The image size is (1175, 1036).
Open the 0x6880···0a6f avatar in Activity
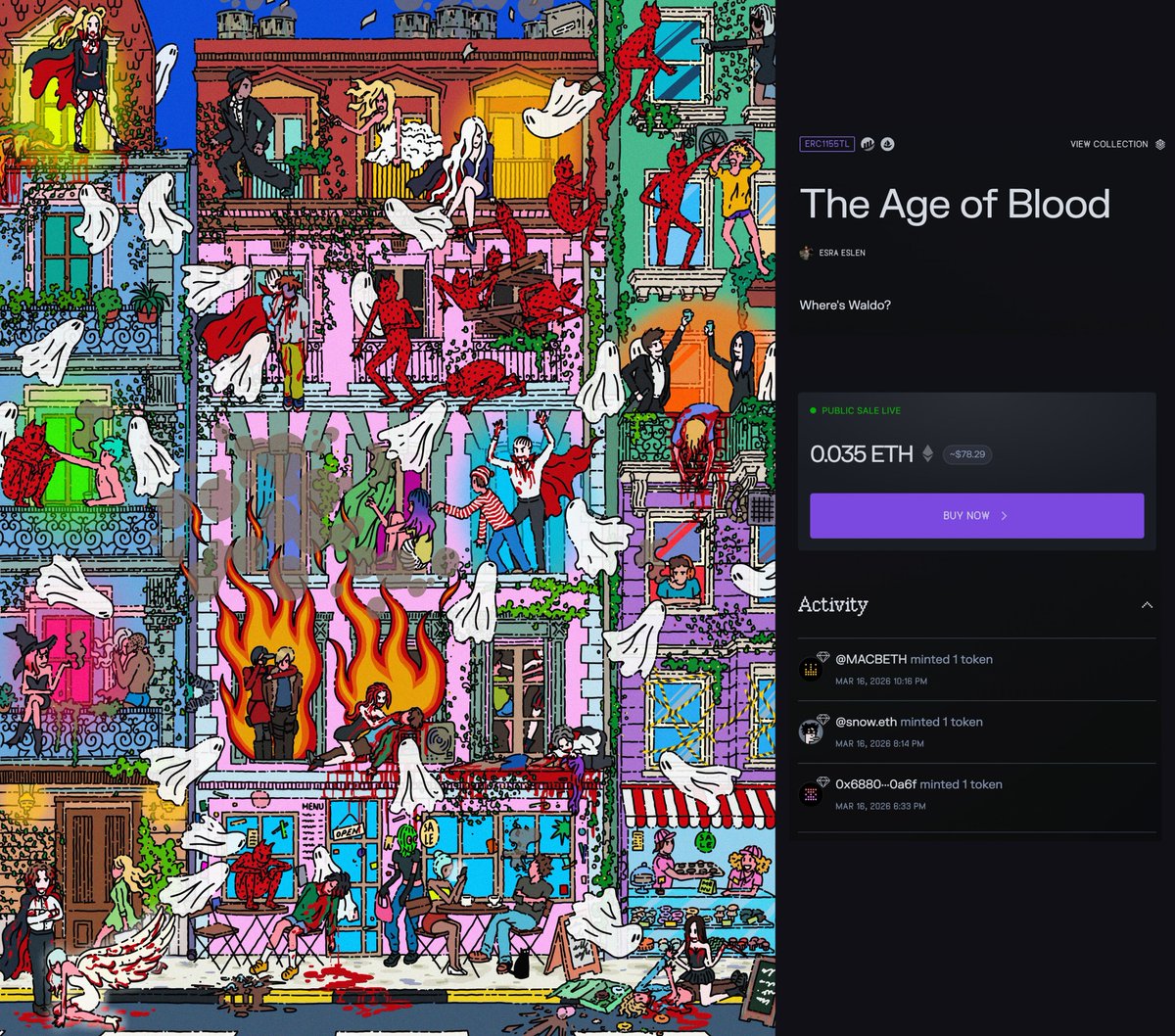pyautogui.click(x=809, y=794)
